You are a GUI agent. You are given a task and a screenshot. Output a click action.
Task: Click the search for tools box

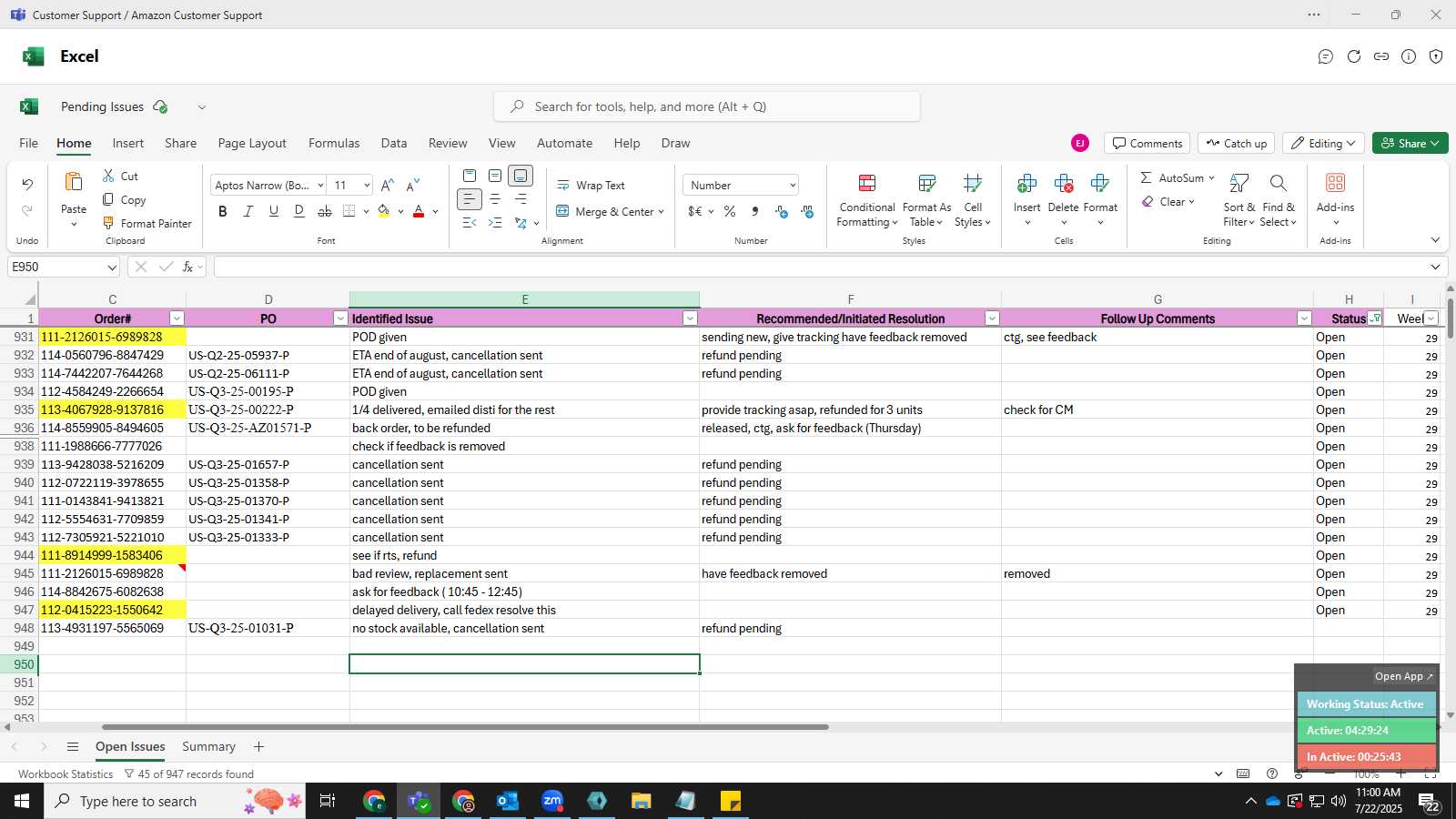(x=707, y=106)
